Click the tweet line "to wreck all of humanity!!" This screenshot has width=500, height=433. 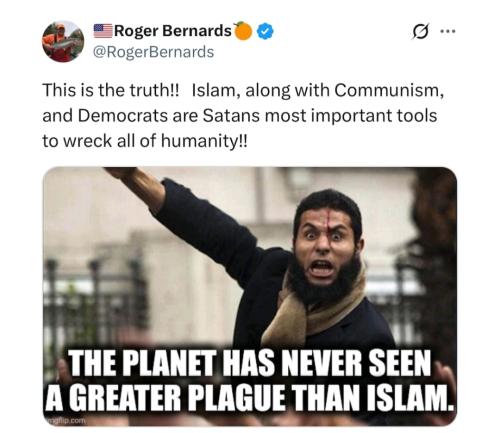(145, 141)
